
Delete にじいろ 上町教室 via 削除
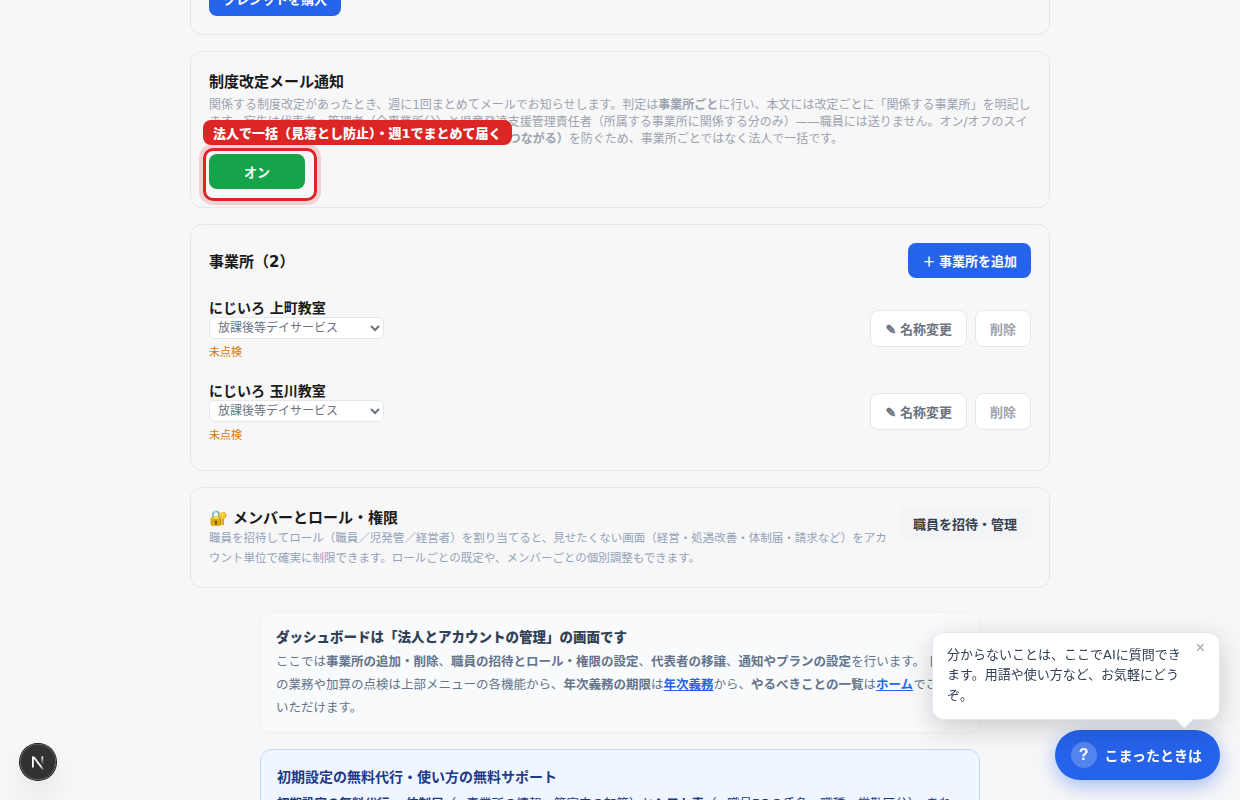[x=1003, y=329]
